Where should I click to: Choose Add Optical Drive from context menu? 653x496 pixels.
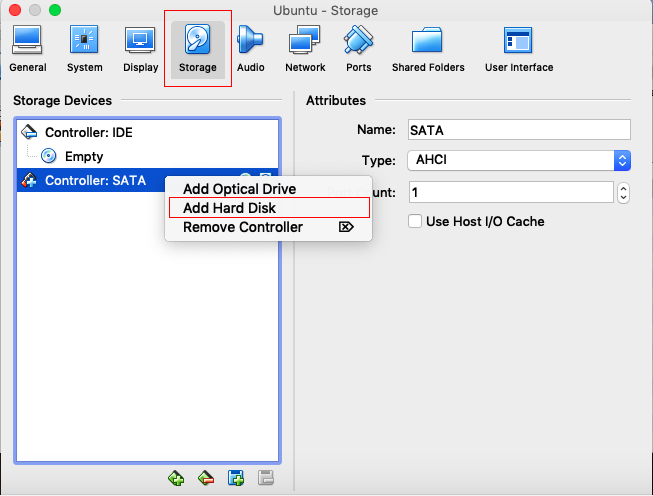[268, 189]
